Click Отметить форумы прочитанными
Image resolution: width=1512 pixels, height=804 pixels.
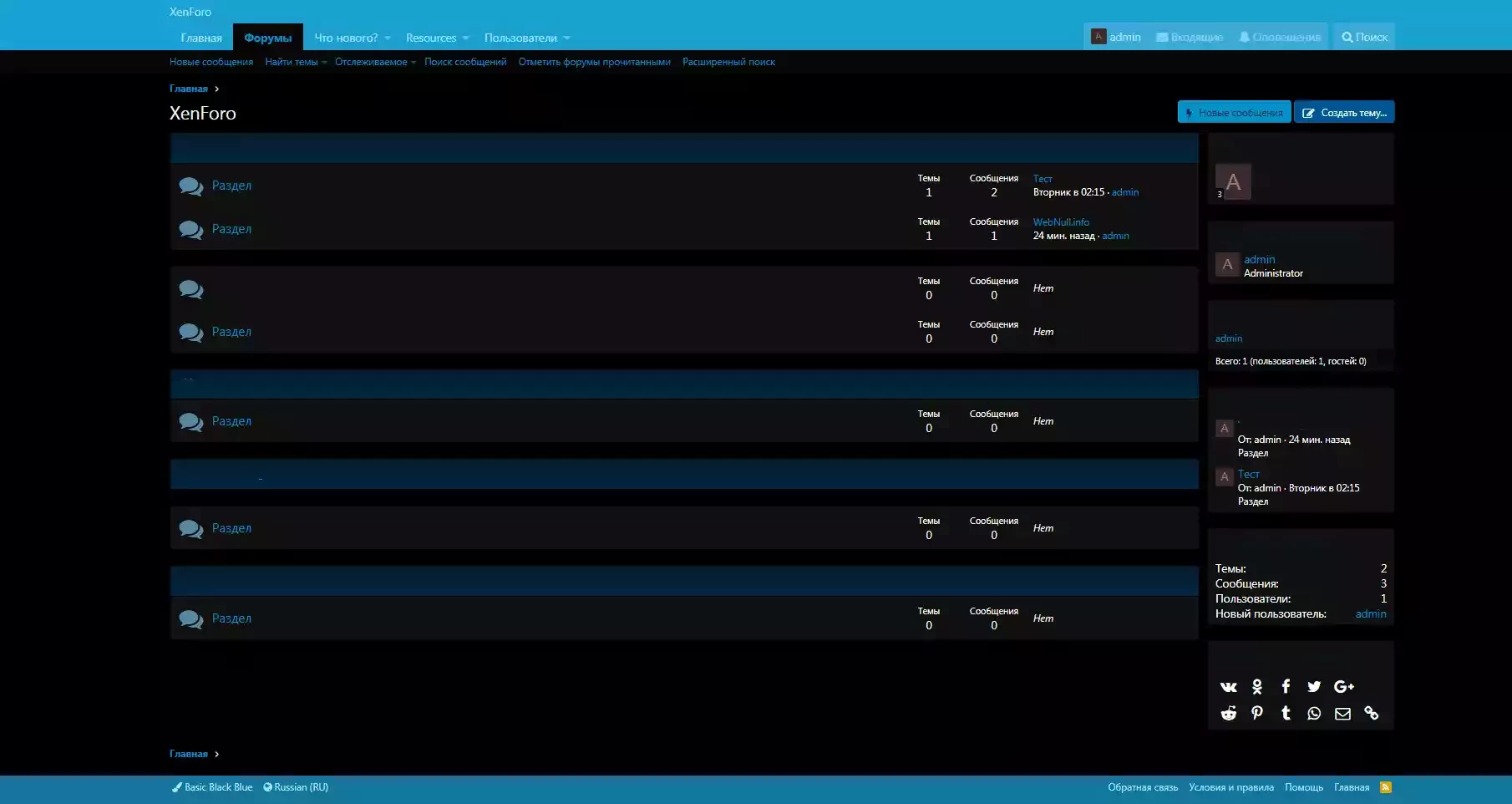pos(594,62)
